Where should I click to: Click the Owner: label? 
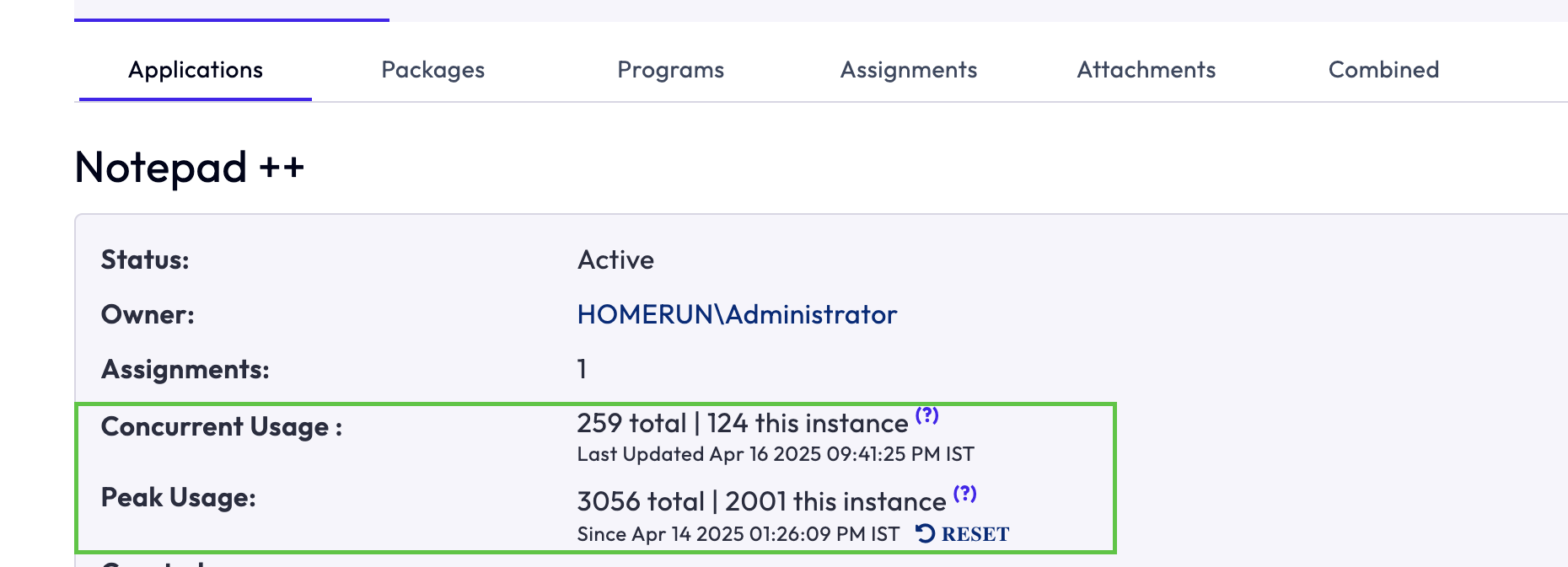coord(148,314)
